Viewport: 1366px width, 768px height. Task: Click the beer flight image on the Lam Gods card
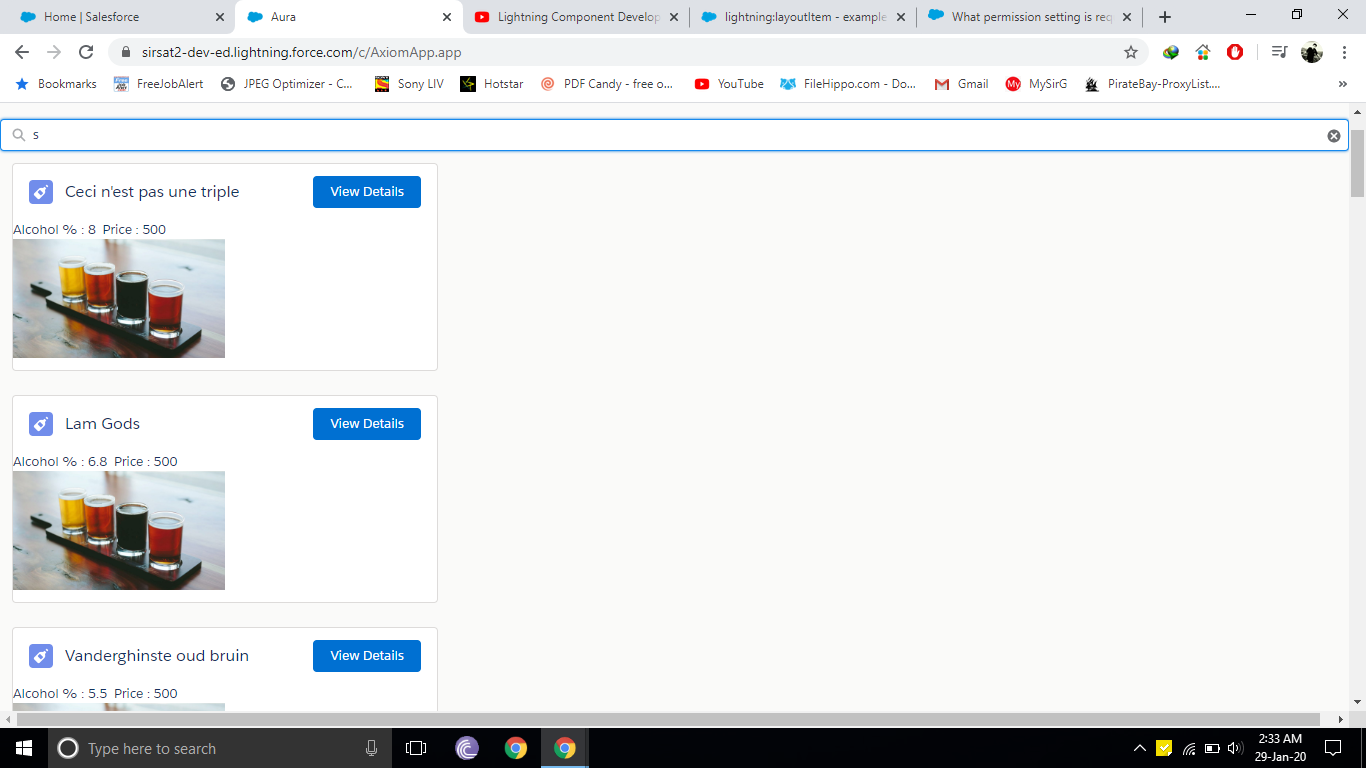coord(119,530)
